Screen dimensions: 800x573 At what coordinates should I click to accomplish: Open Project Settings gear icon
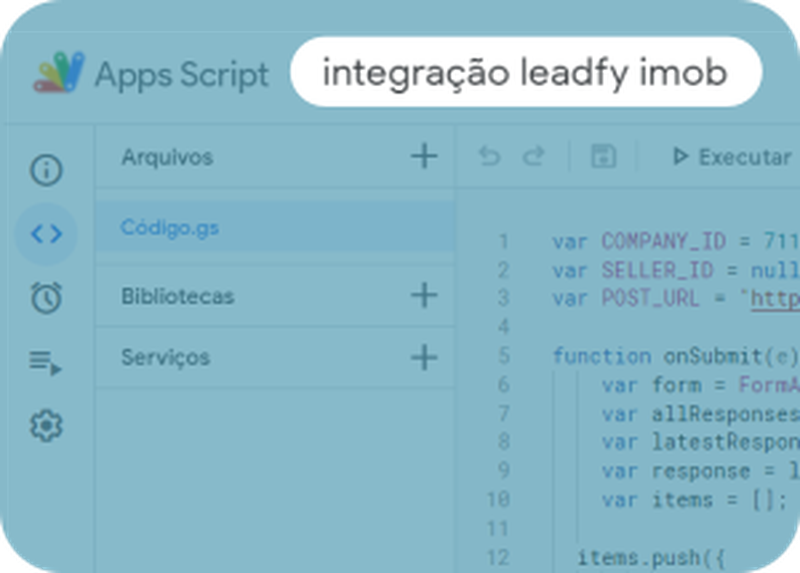tap(46, 425)
